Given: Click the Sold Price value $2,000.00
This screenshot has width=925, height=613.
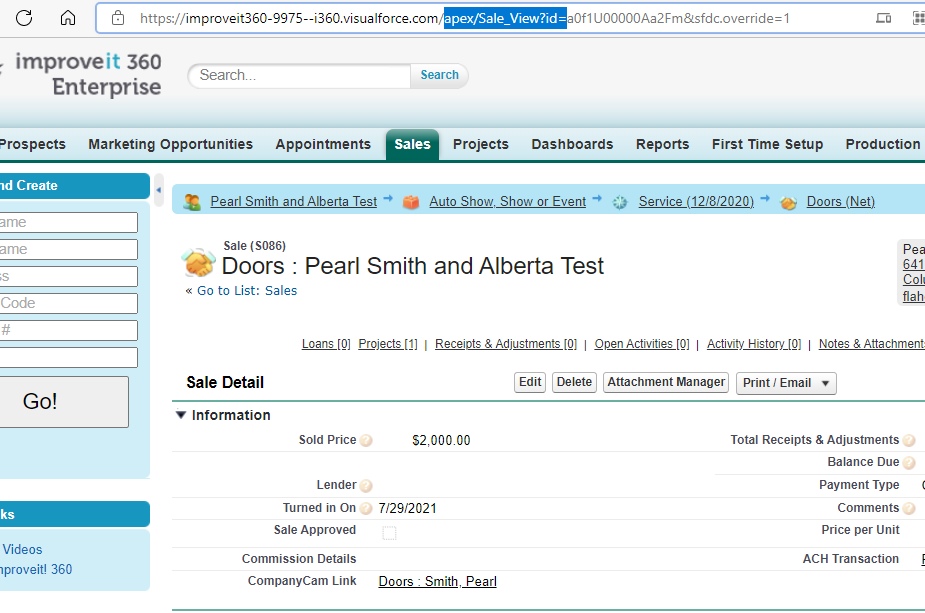Looking at the screenshot, I should (x=441, y=441).
